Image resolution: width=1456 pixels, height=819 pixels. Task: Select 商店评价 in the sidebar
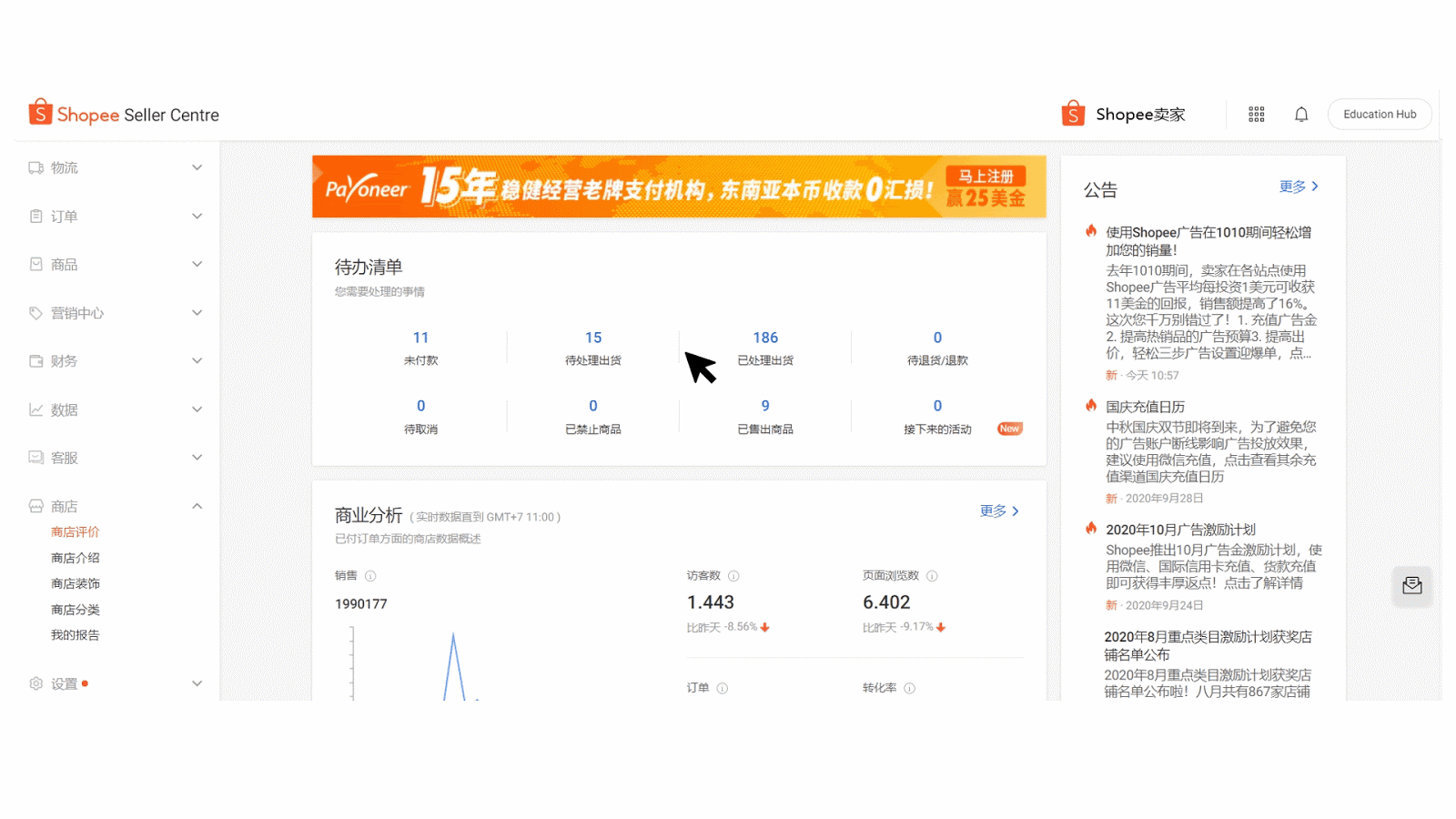(76, 532)
